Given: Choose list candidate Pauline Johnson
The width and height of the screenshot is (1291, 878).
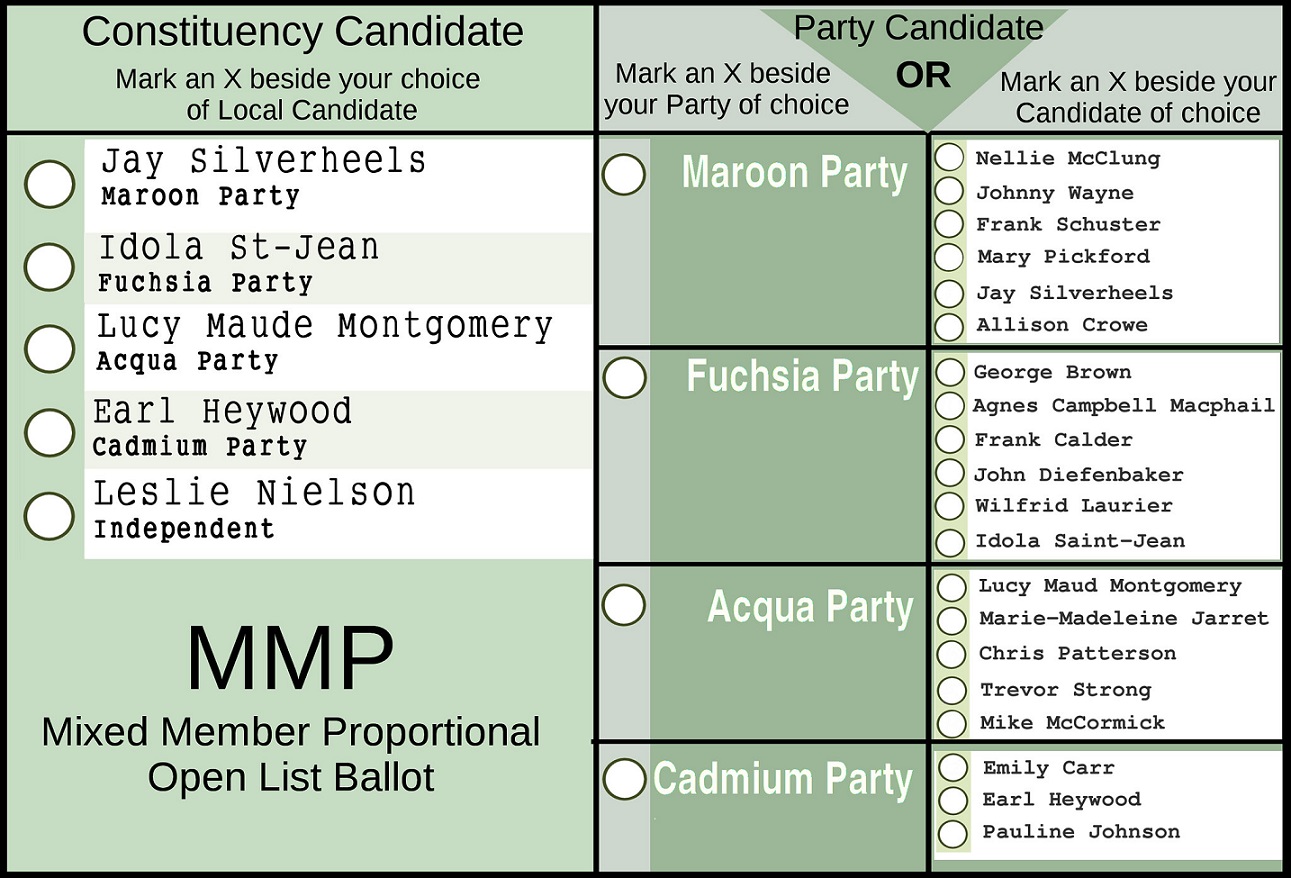Looking at the screenshot, I should point(953,832).
